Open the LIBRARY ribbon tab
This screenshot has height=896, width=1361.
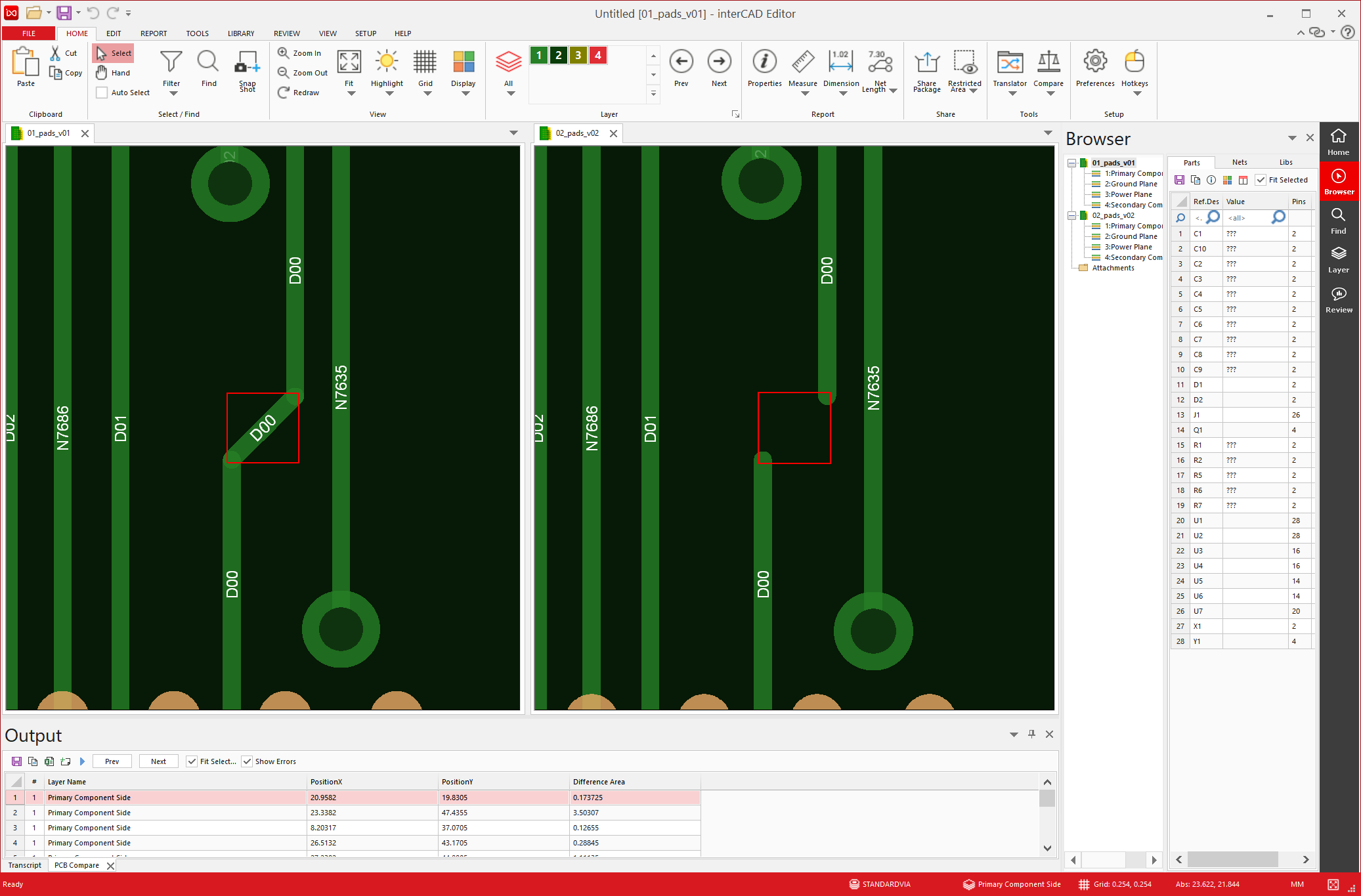tap(240, 33)
